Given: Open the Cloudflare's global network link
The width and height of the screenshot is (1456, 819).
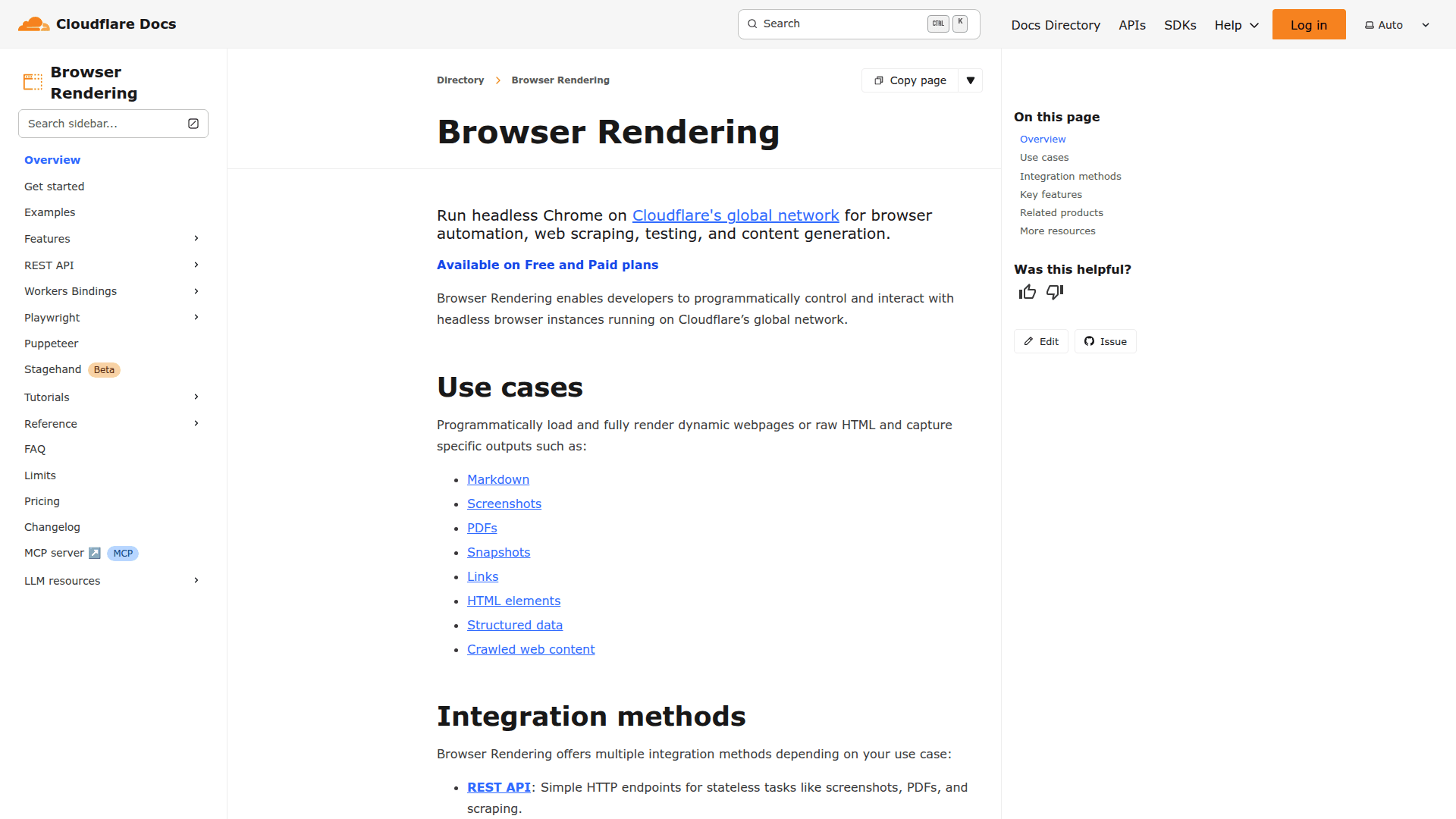Looking at the screenshot, I should [735, 215].
